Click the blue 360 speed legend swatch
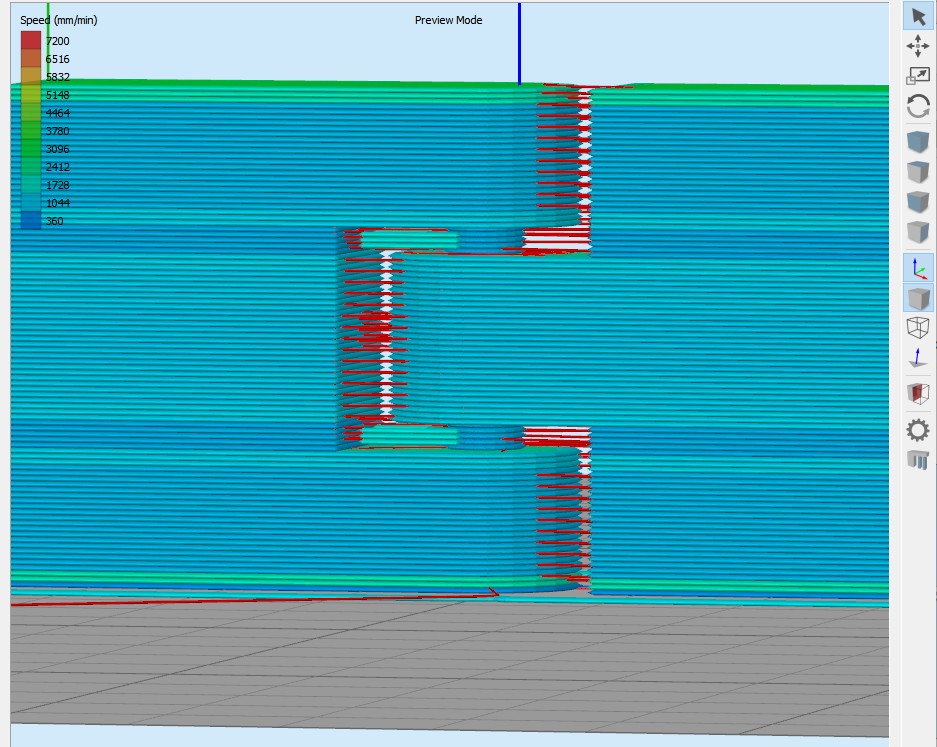This screenshot has width=937, height=747. click(x=31, y=221)
